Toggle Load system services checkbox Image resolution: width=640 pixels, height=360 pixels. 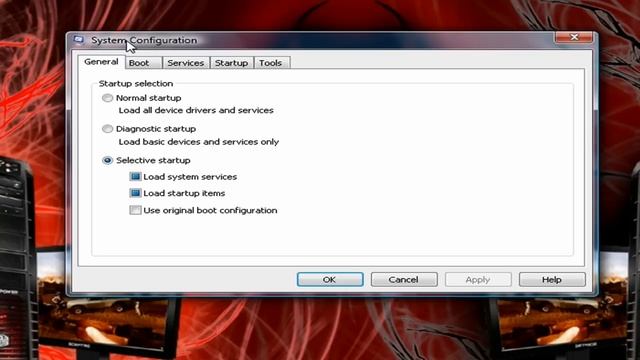135,176
